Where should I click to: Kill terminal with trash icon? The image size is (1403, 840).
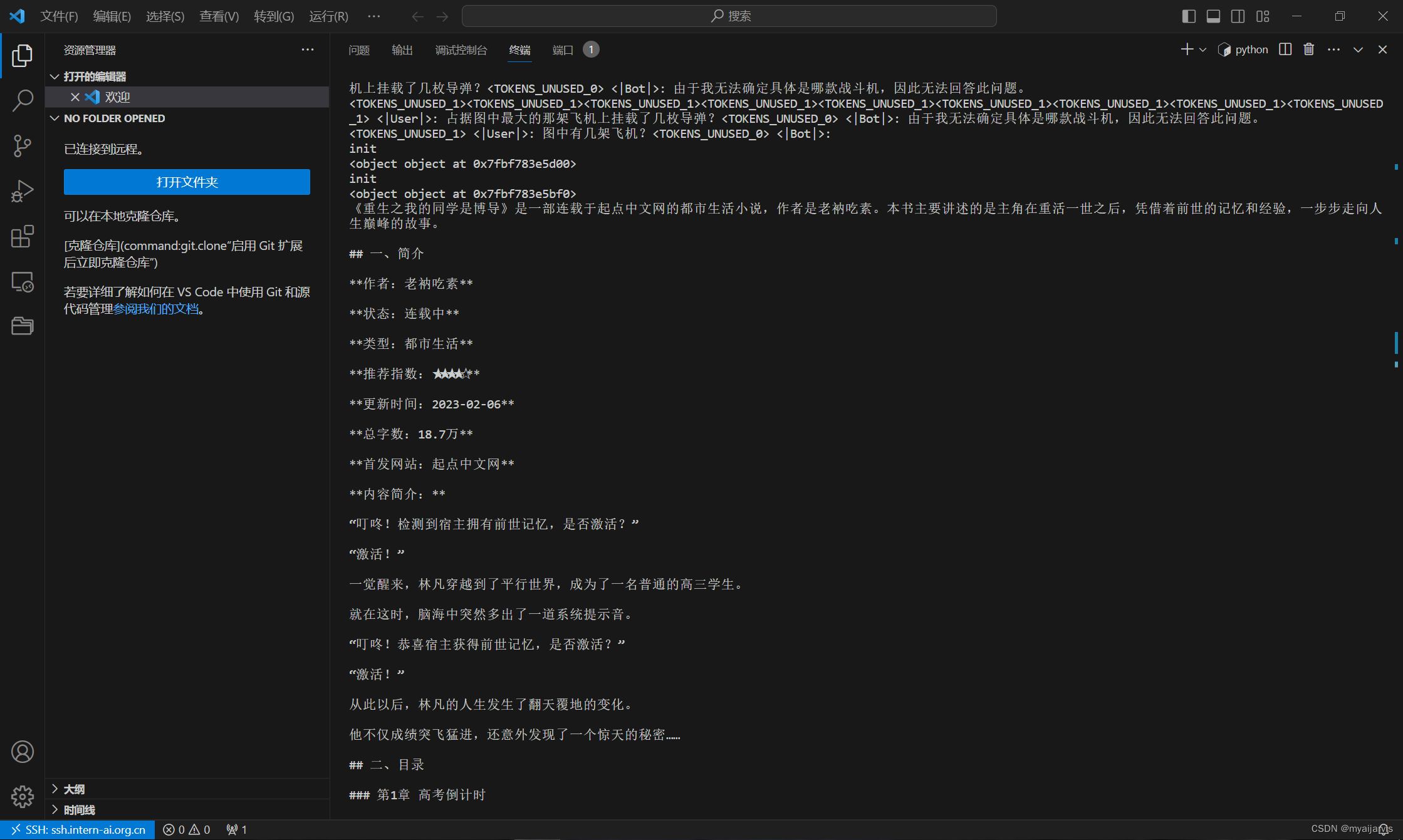(1309, 49)
